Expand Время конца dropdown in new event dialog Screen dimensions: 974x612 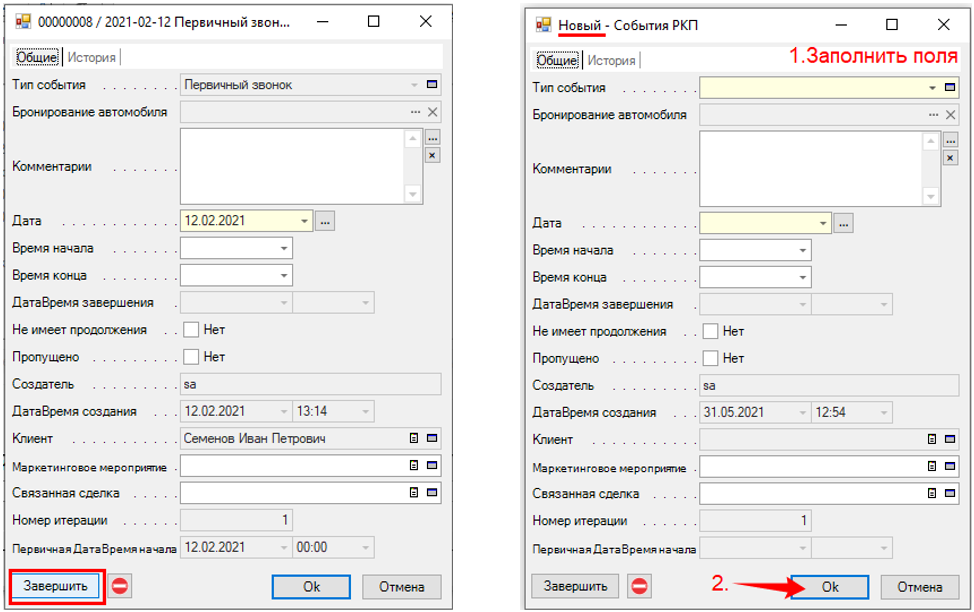click(x=803, y=277)
